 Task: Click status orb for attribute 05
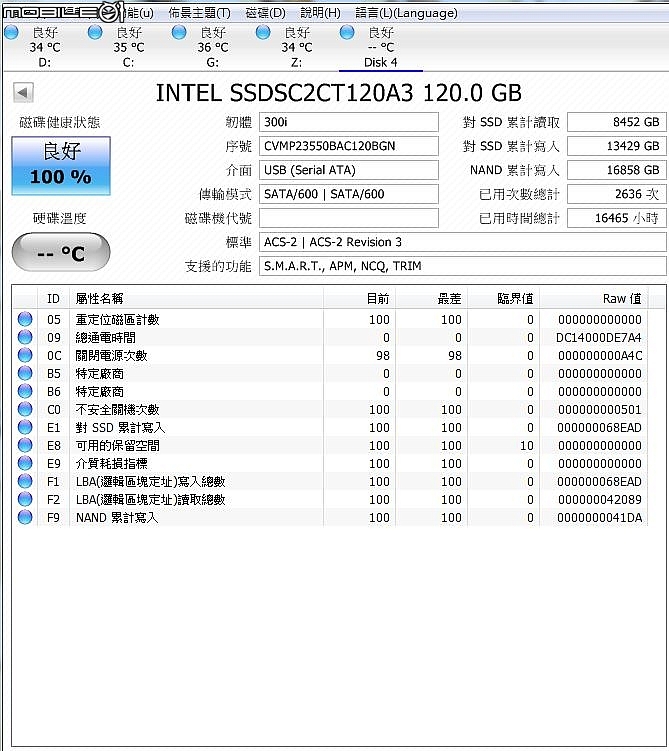coord(25,319)
